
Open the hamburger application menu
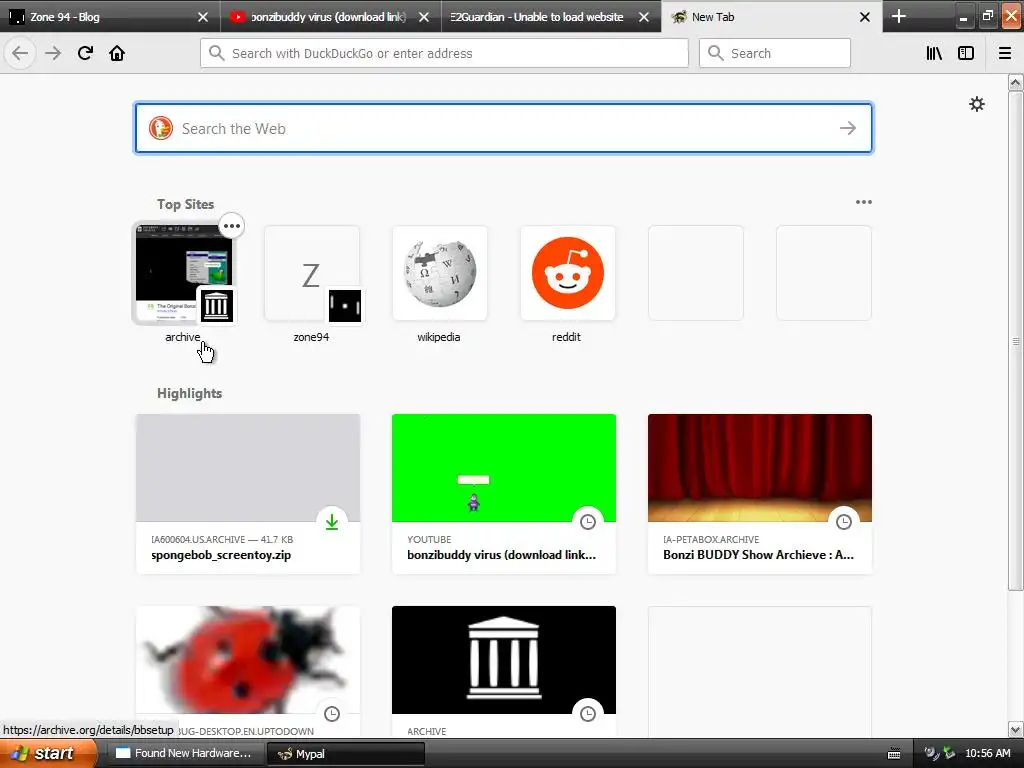tap(1005, 53)
